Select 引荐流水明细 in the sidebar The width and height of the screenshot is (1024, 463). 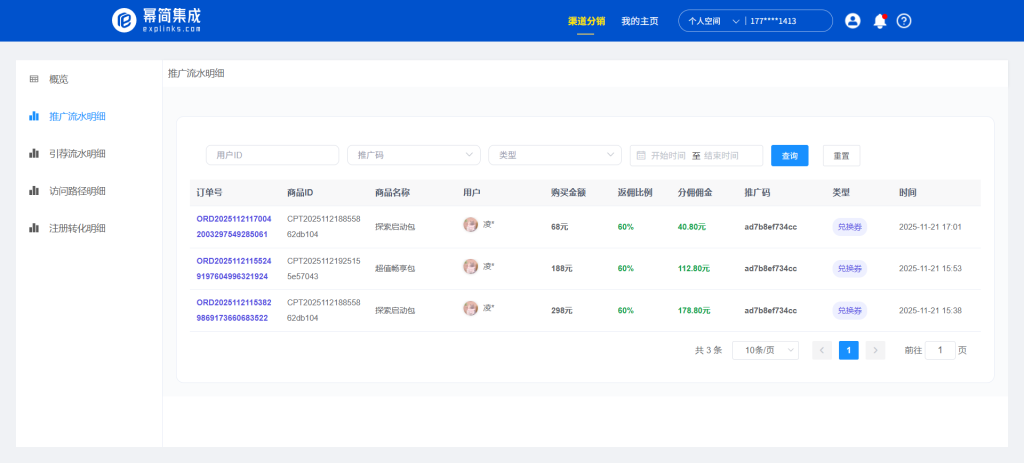(77, 153)
